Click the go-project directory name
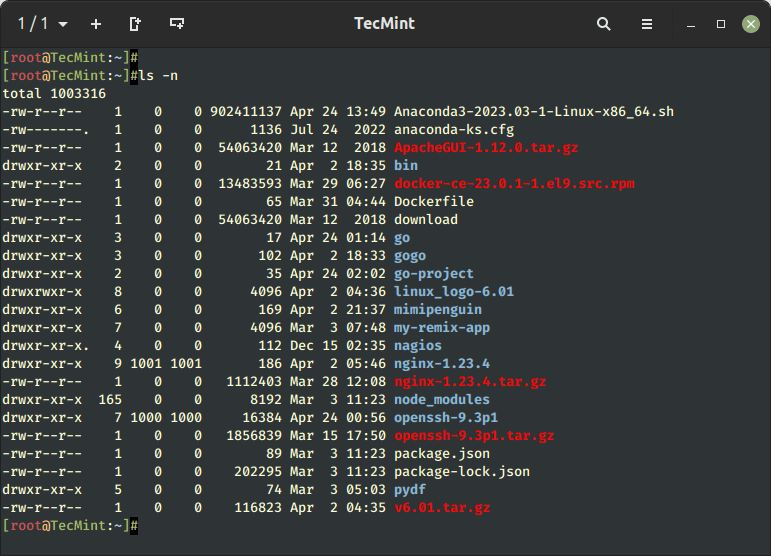771x556 pixels. point(434,273)
